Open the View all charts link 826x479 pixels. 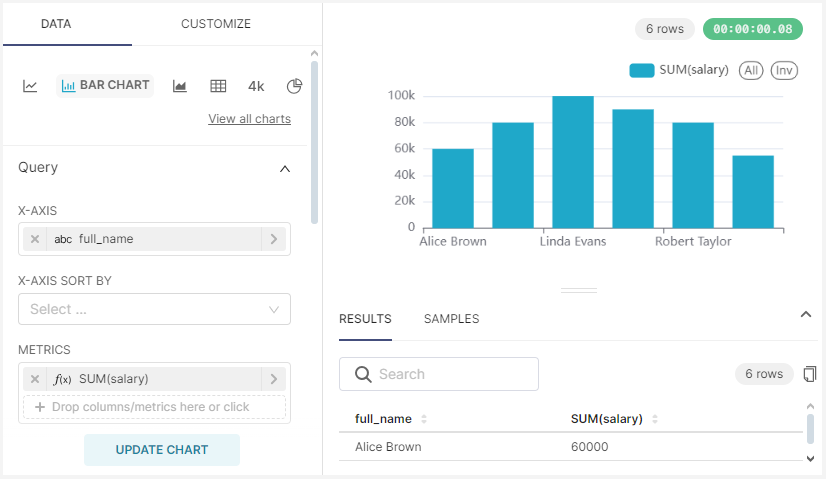pyautogui.click(x=249, y=119)
